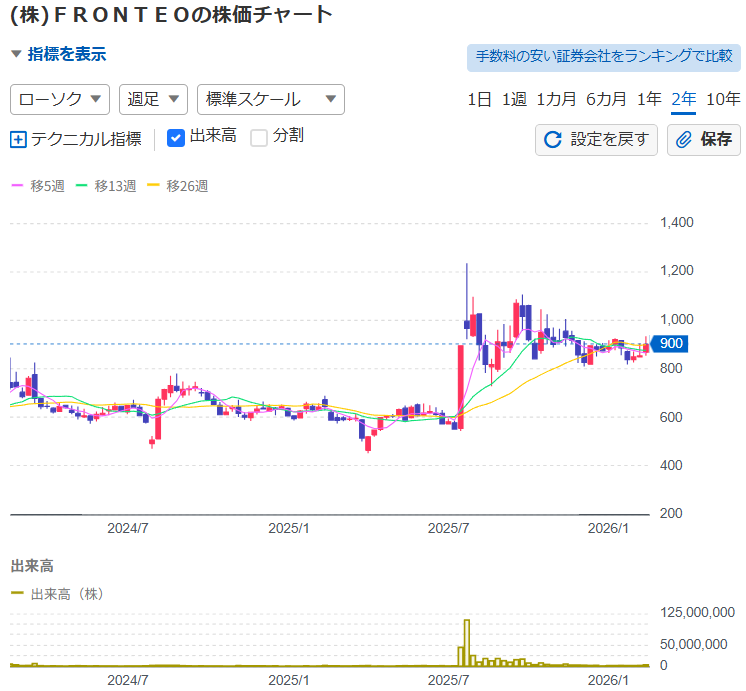Image resolution: width=746 pixels, height=691 pixels.
Task: Select the 6カ月 time range
Action: [x=606, y=99]
